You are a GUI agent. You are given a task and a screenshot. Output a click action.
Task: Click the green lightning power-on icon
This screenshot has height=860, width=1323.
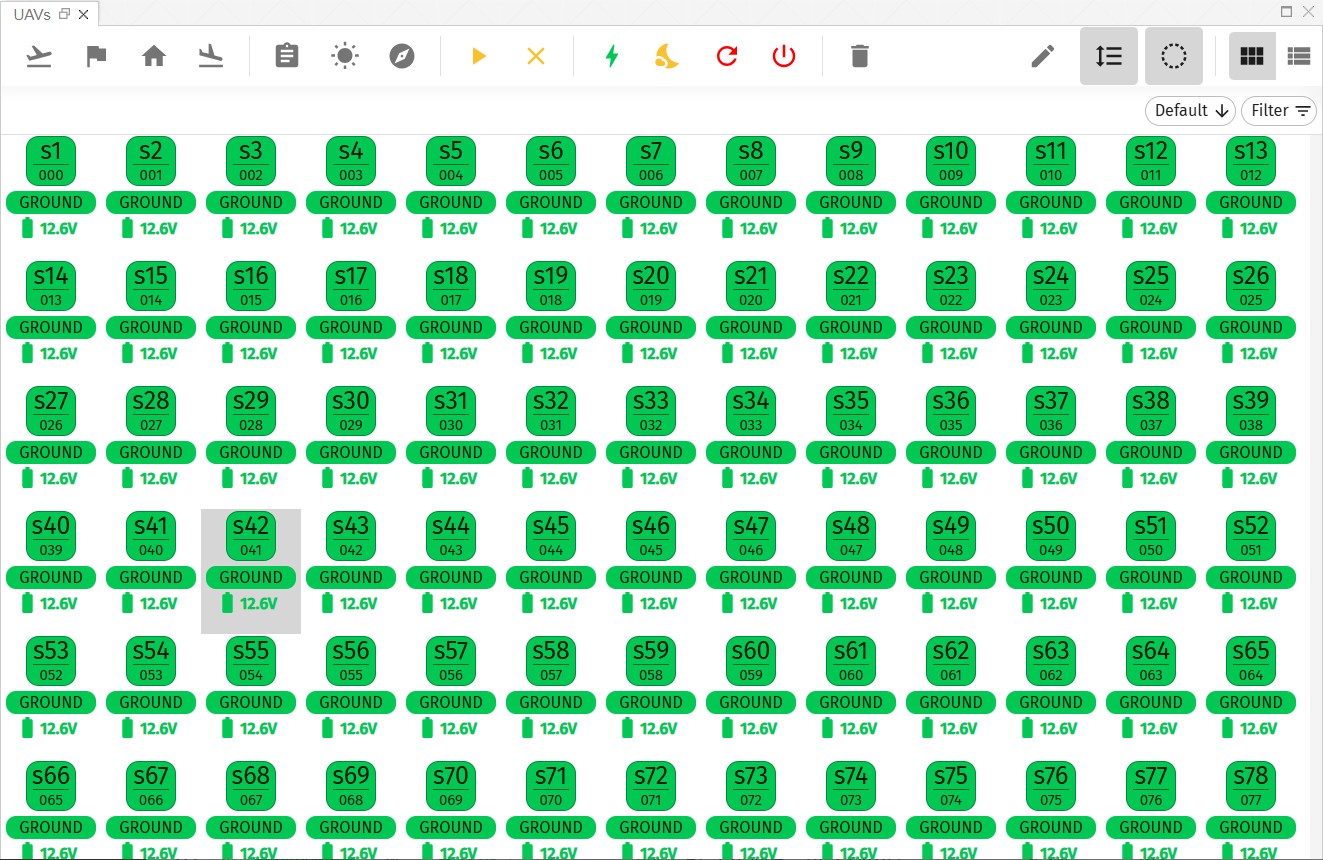pyautogui.click(x=612, y=56)
